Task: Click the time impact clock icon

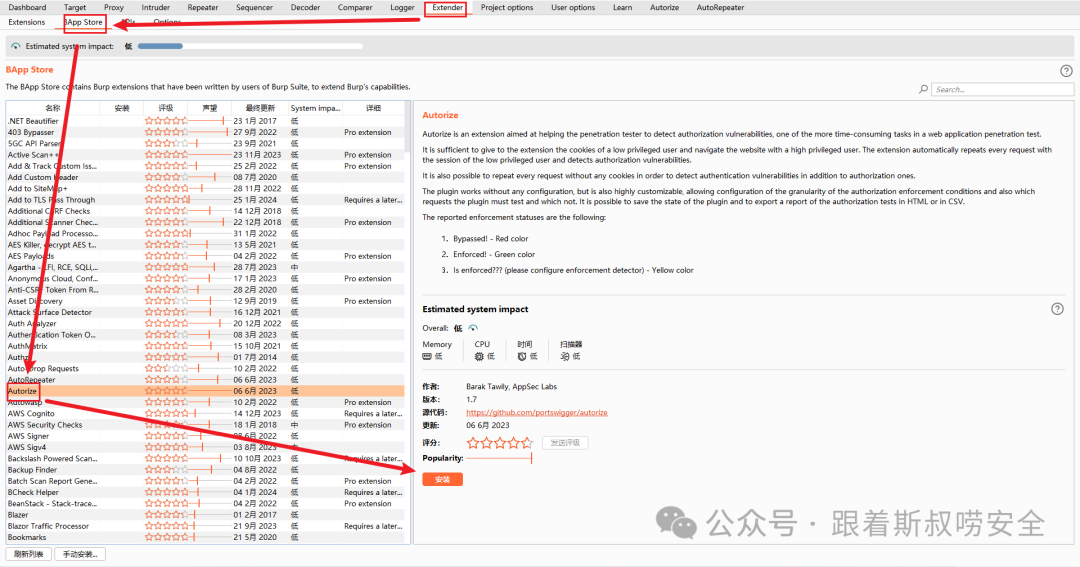Action: [522, 356]
